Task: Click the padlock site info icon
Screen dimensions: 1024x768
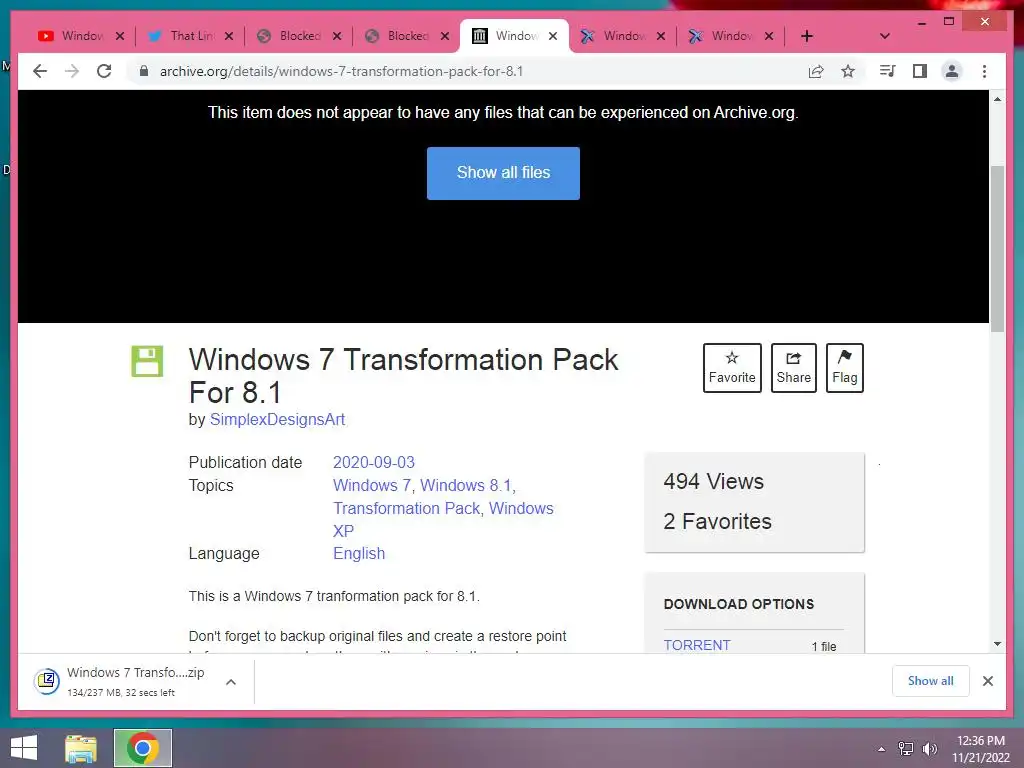Action: point(144,71)
